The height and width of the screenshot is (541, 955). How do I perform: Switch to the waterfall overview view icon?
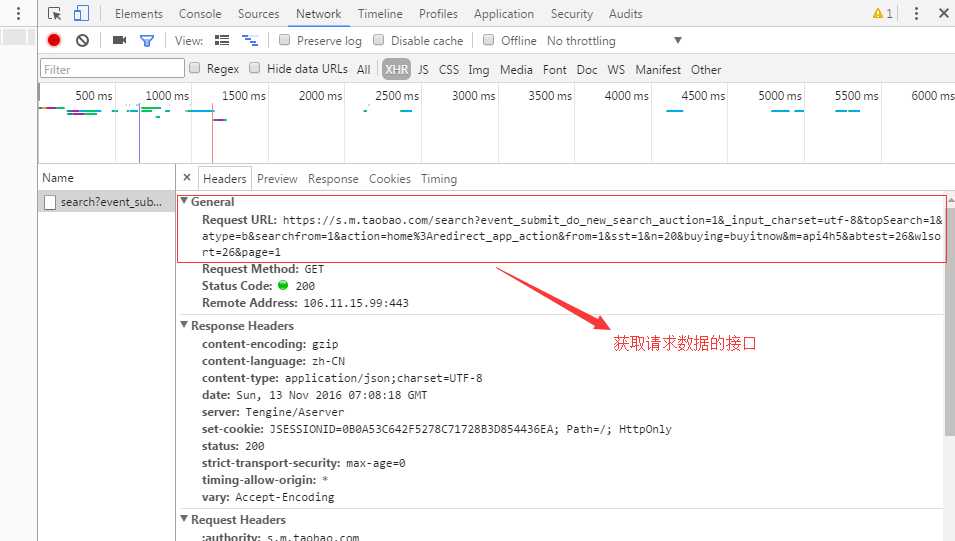point(250,40)
